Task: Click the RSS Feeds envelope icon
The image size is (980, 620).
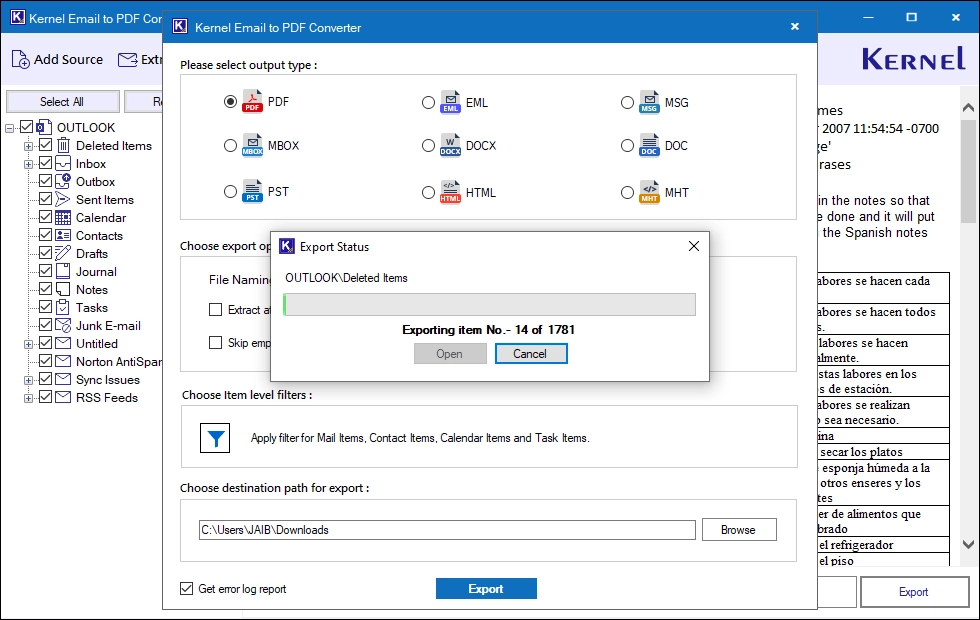Action: [63, 398]
